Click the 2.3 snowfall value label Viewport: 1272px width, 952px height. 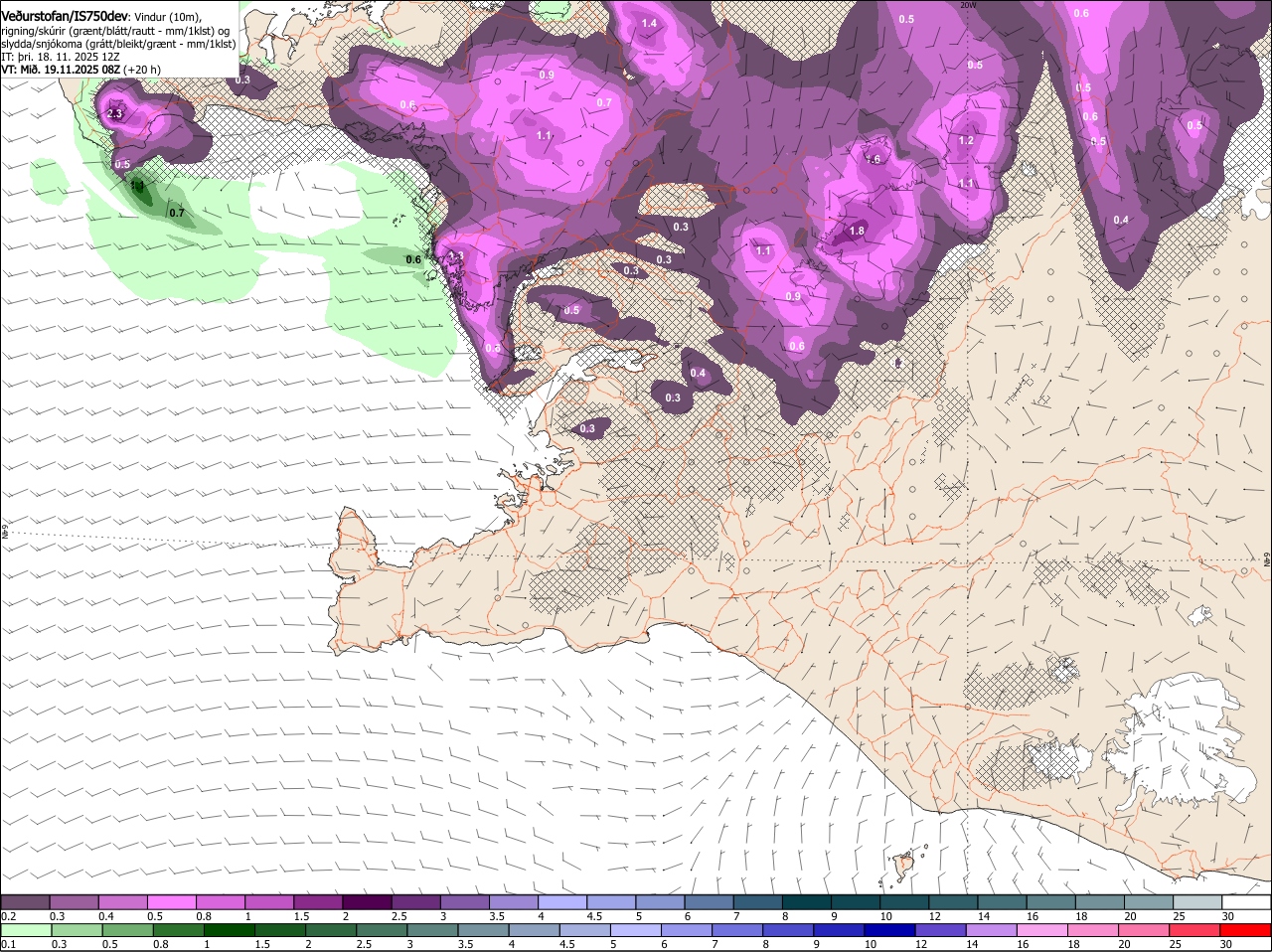pos(114,113)
